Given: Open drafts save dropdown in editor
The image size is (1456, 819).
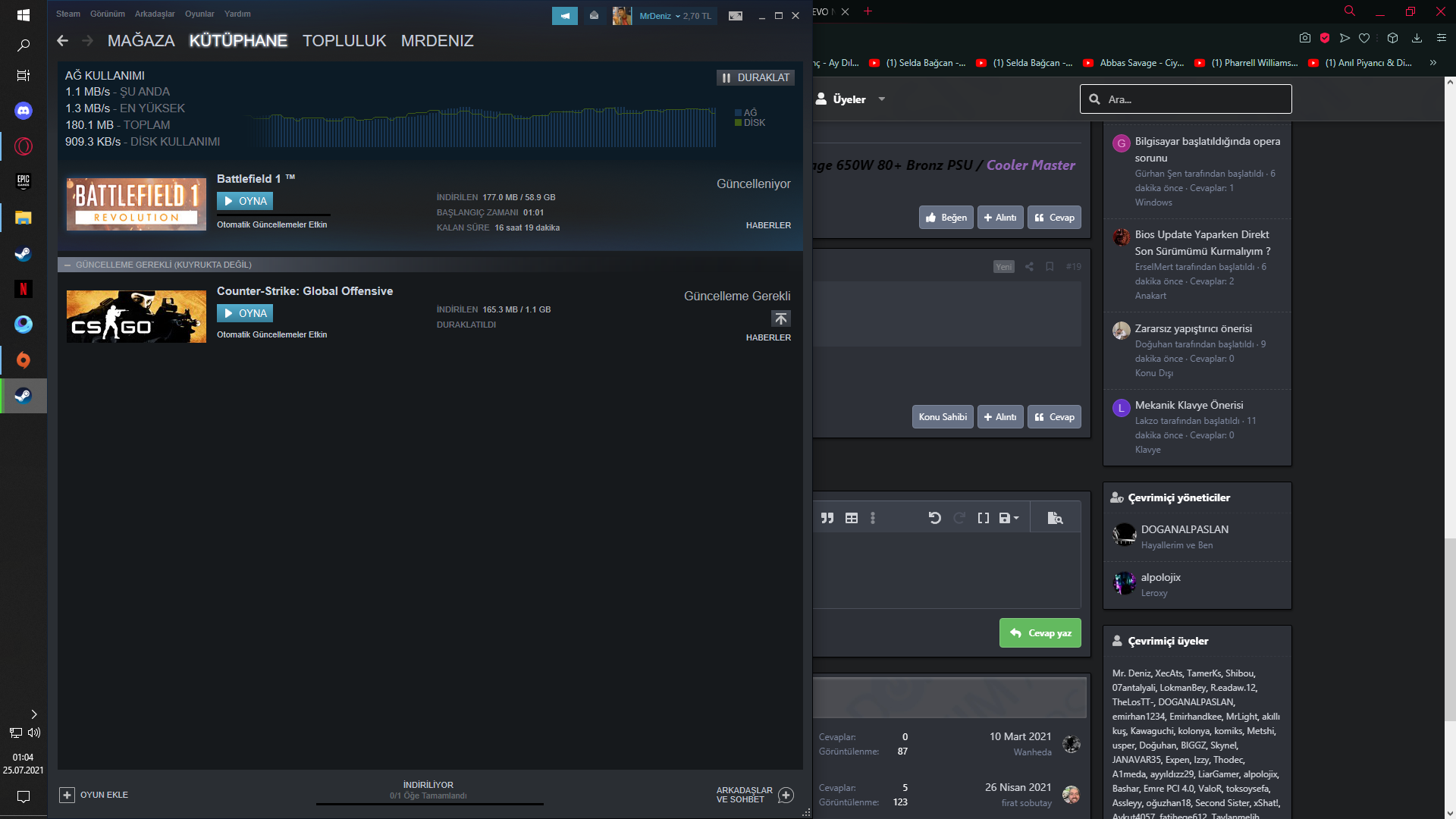Looking at the screenshot, I should point(1009,518).
